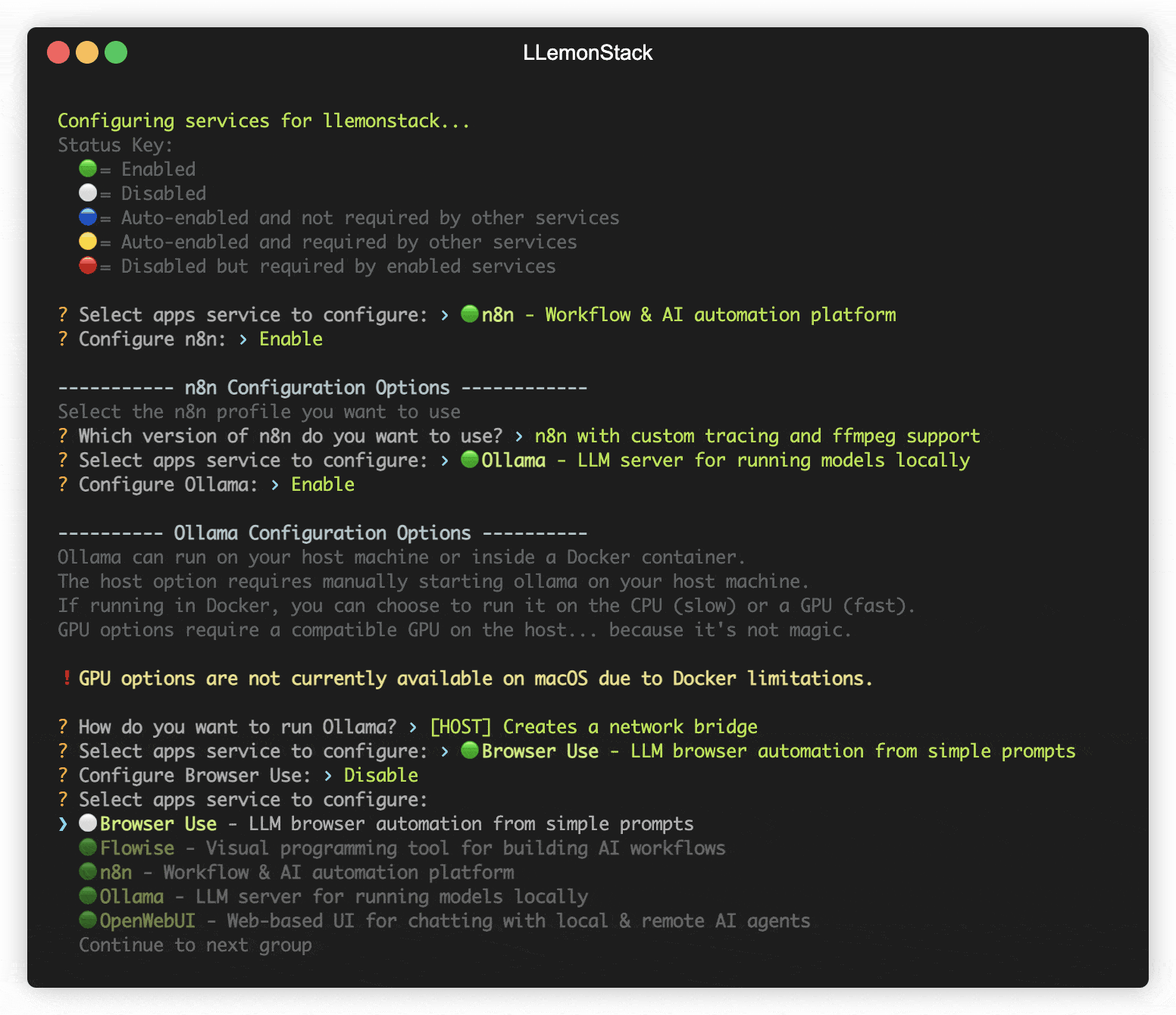Click 'Disabled but required by enabled services'
This screenshot has width=1176, height=1015.
339,266
